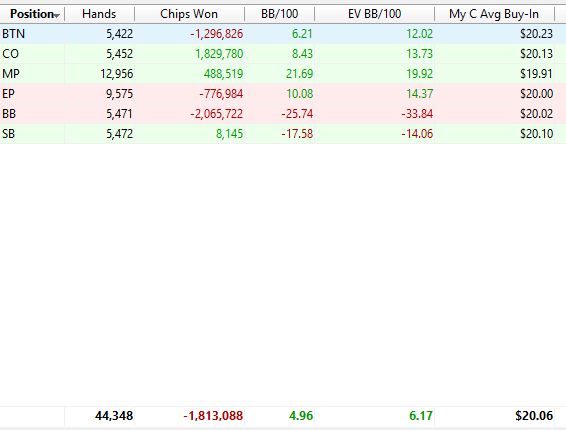Click the BB/100 value 8.43
The height and width of the screenshot is (430, 566).
point(302,54)
